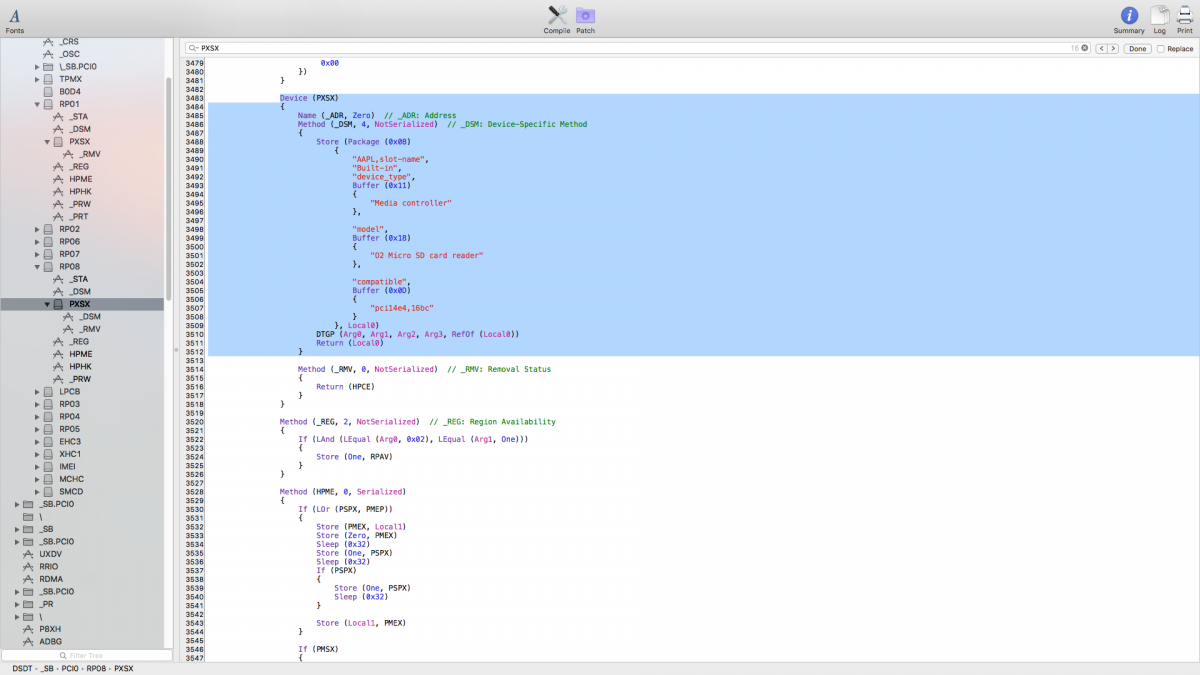Click DSDT in the bottom path bar
Viewport: 1200px width, 675px height.
(20, 668)
